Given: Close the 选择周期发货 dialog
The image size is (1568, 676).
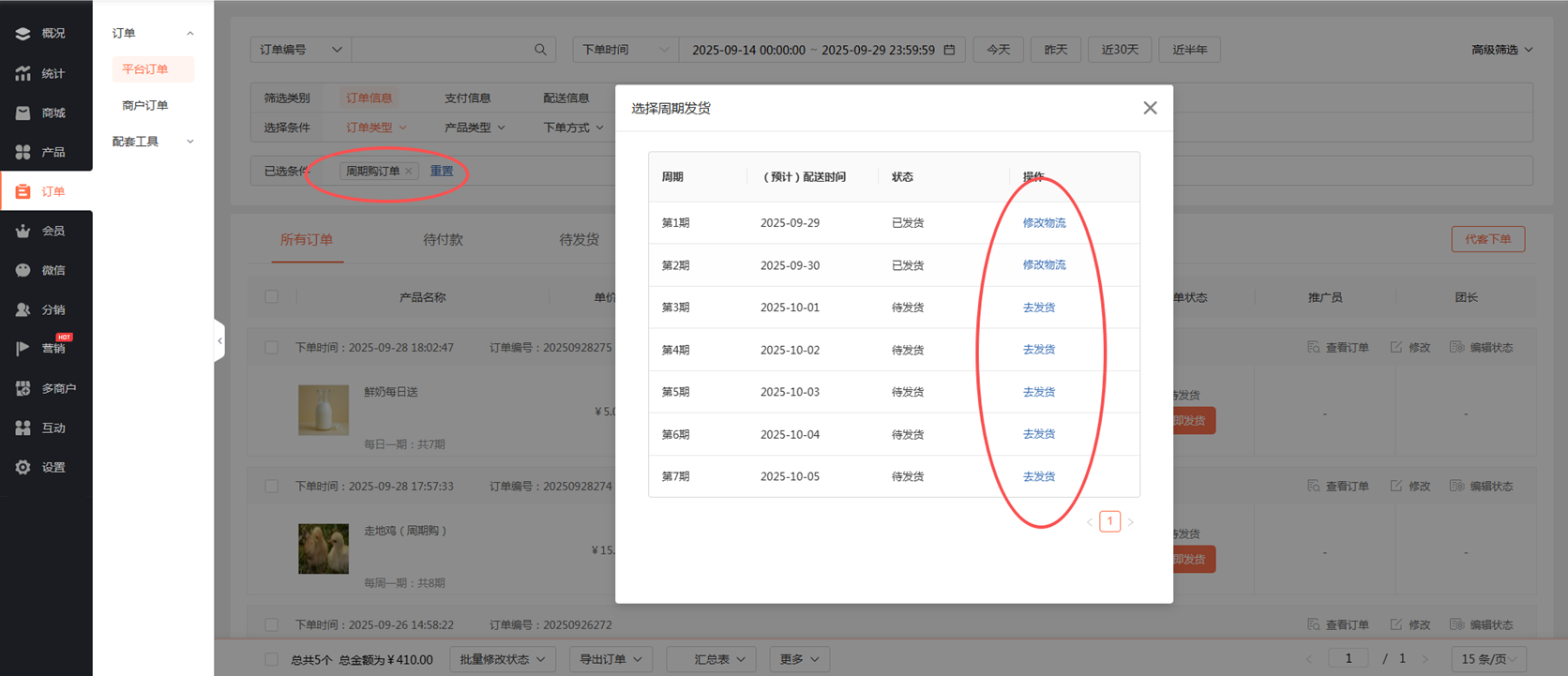Looking at the screenshot, I should pos(1150,108).
